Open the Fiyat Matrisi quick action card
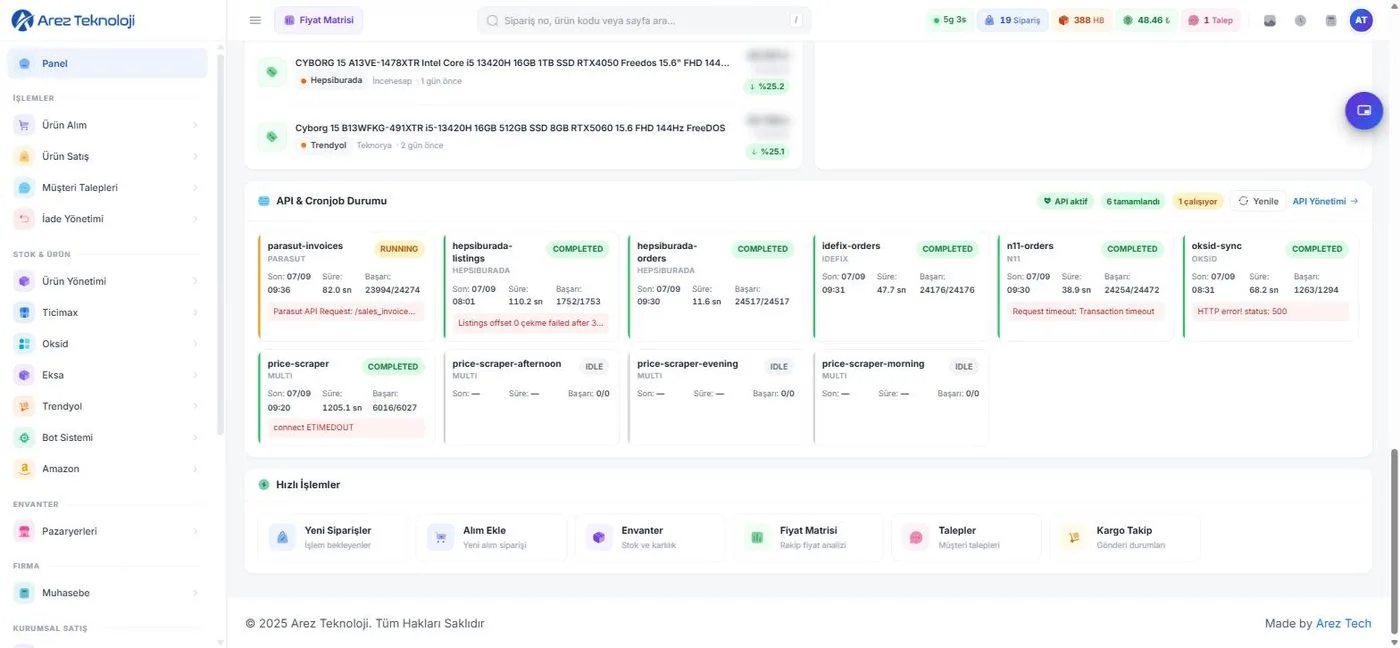Image resolution: width=1400 pixels, height=648 pixels. tap(807, 537)
